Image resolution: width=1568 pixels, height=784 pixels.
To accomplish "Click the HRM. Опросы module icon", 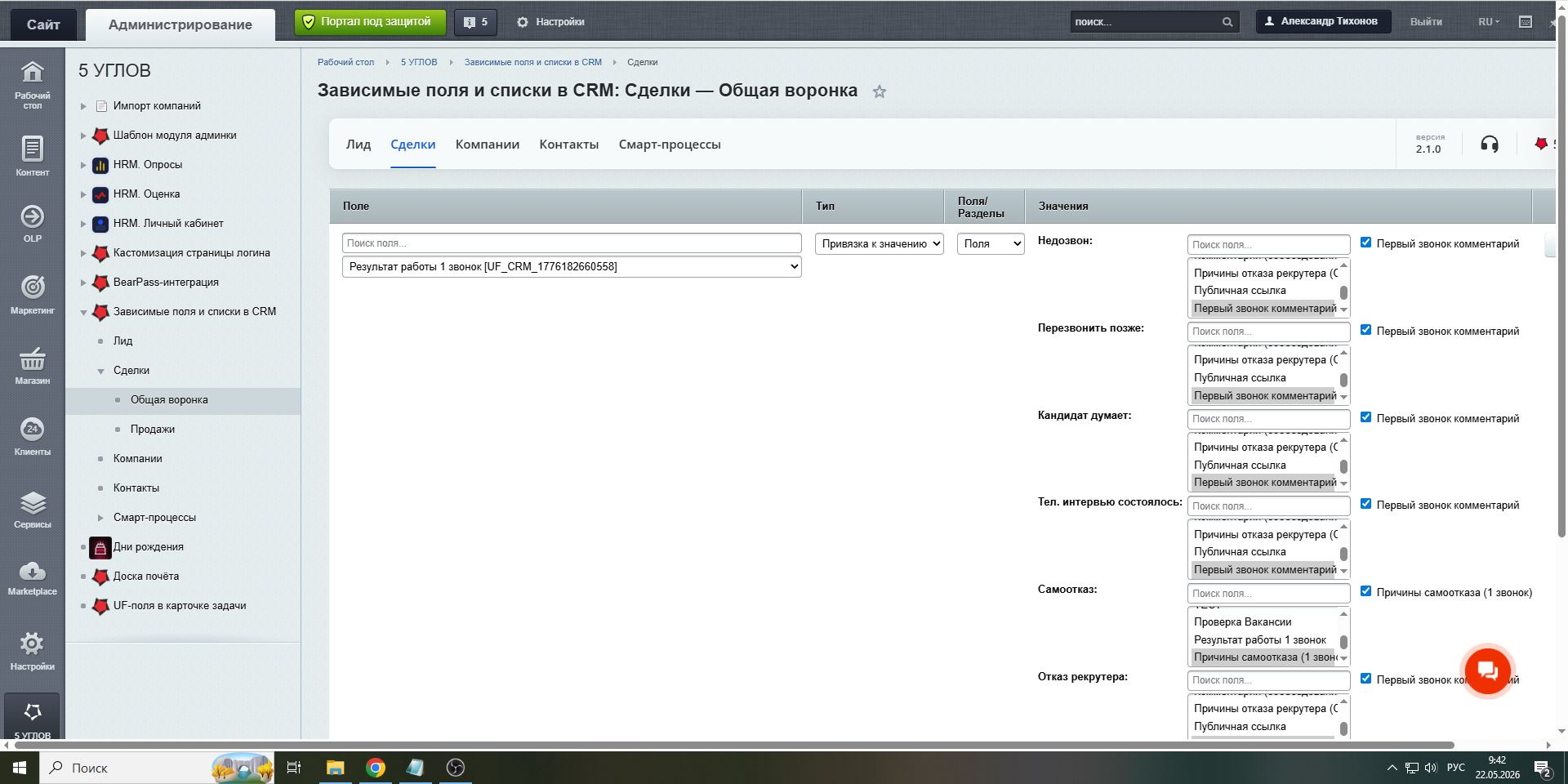I will (x=100, y=165).
